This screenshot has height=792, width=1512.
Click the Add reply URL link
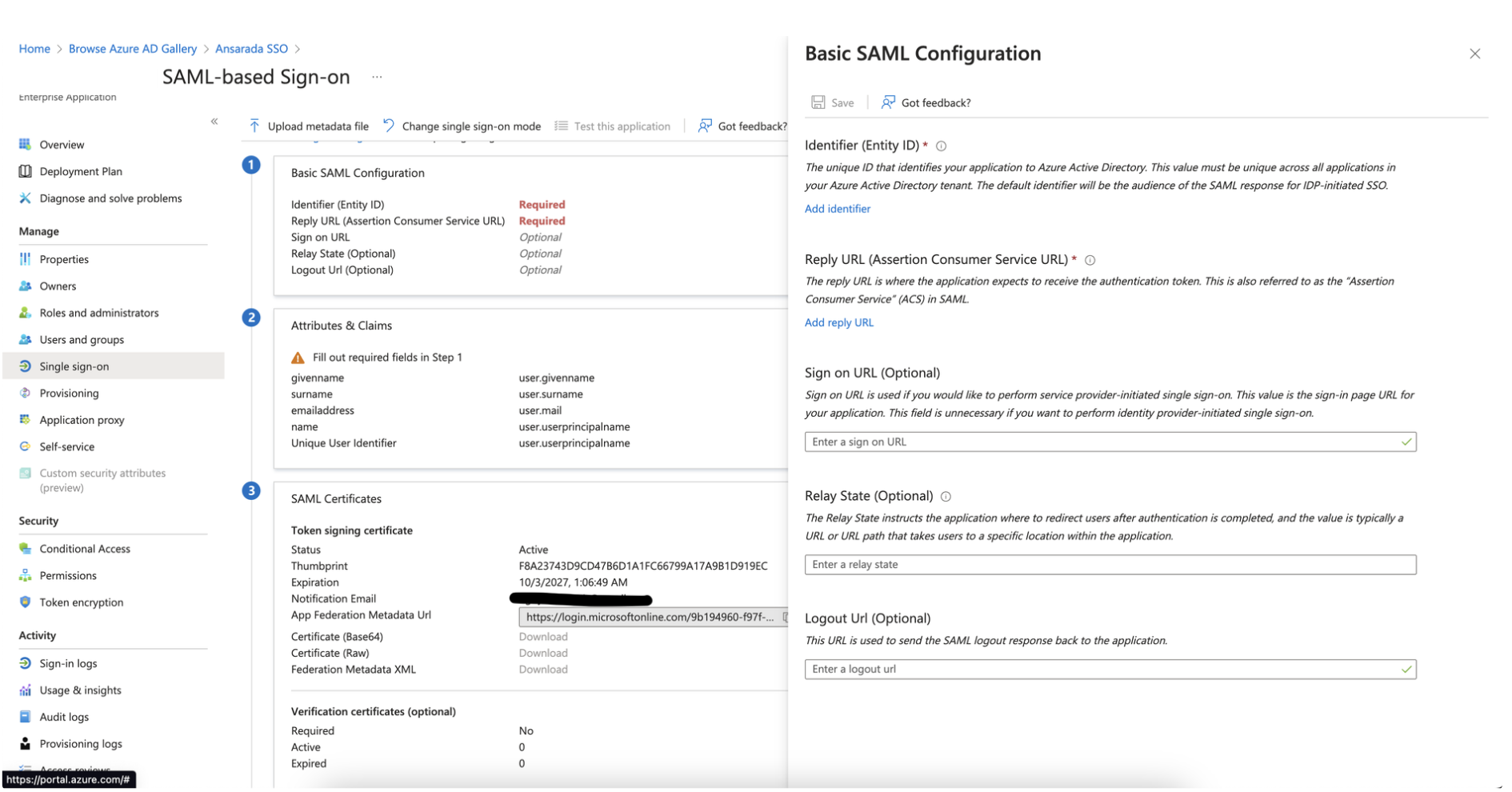[x=839, y=322]
